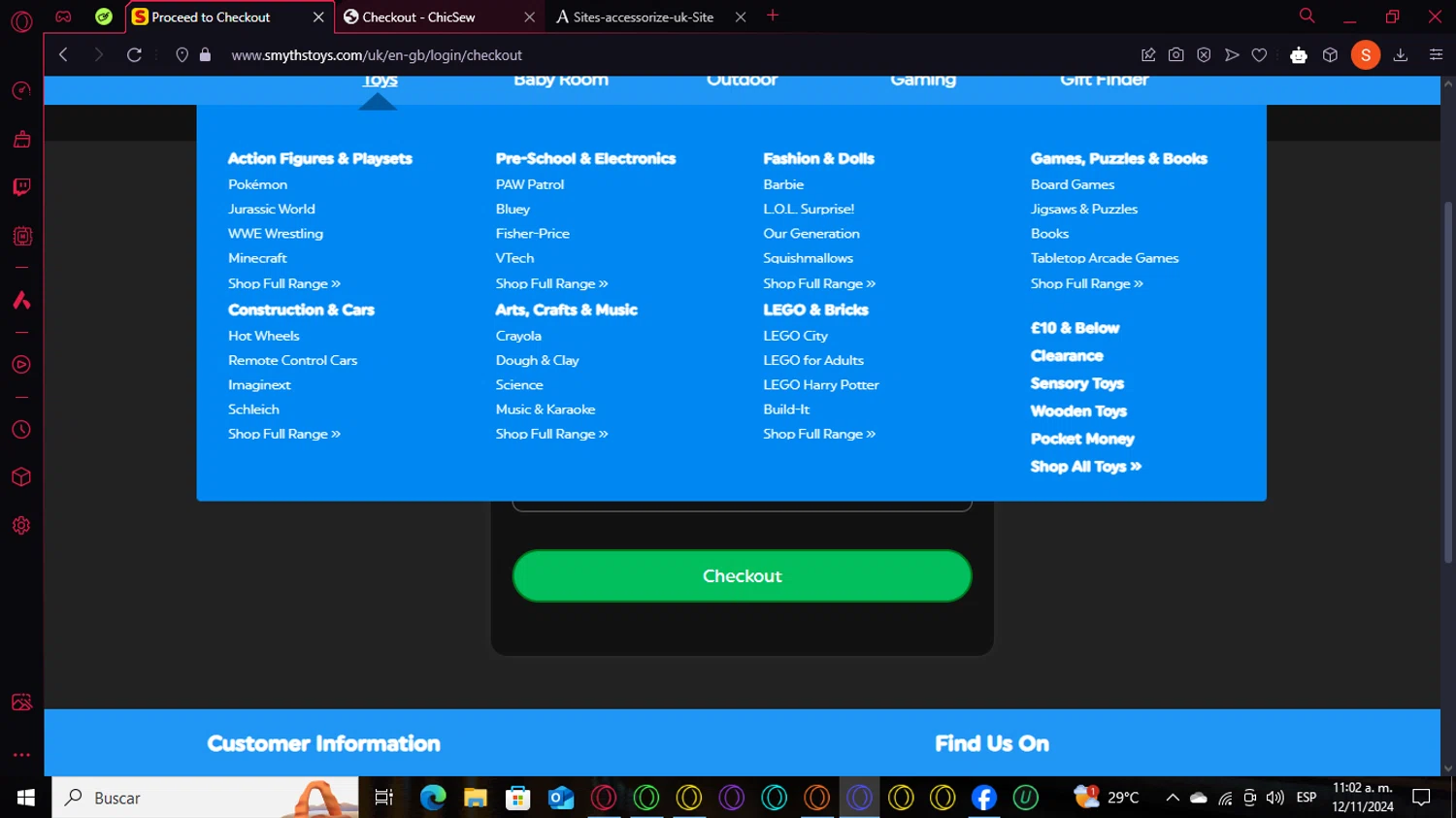Open Facebook icon in the taskbar
Image resolution: width=1456 pixels, height=818 pixels.
pyautogui.click(x=983, y=798)
